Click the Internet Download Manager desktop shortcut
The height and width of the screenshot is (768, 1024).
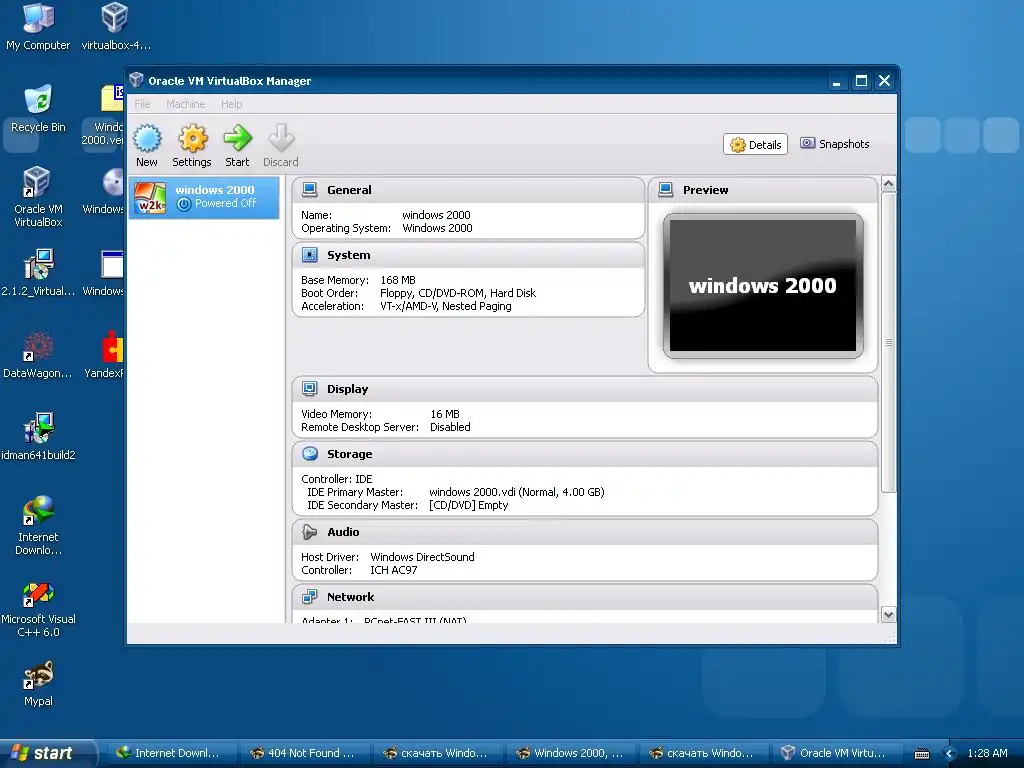pyautogui.click(x=38, y=526)
